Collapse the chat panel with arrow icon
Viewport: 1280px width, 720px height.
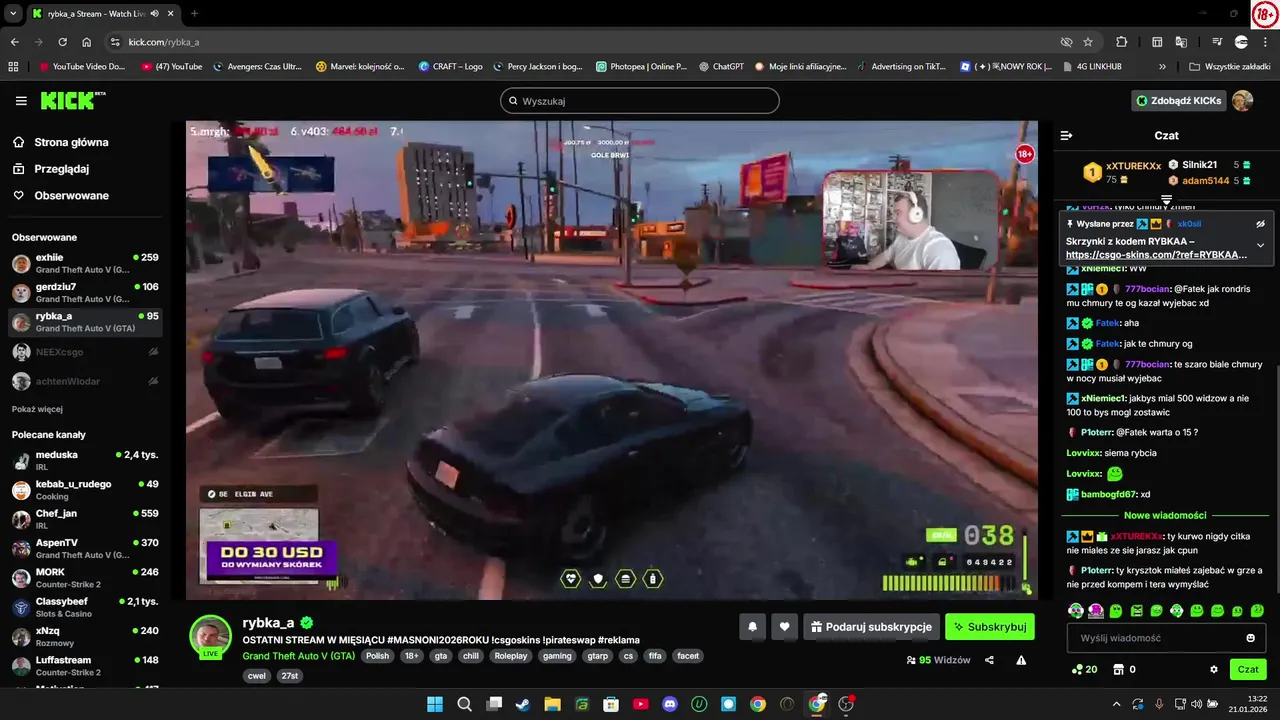point(1066,135)
